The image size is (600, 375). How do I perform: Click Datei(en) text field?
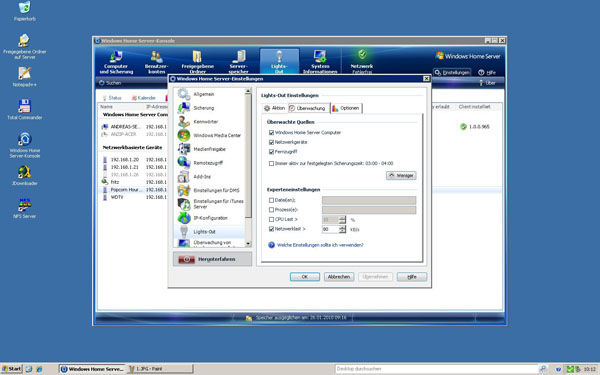(x=369, y=200)
